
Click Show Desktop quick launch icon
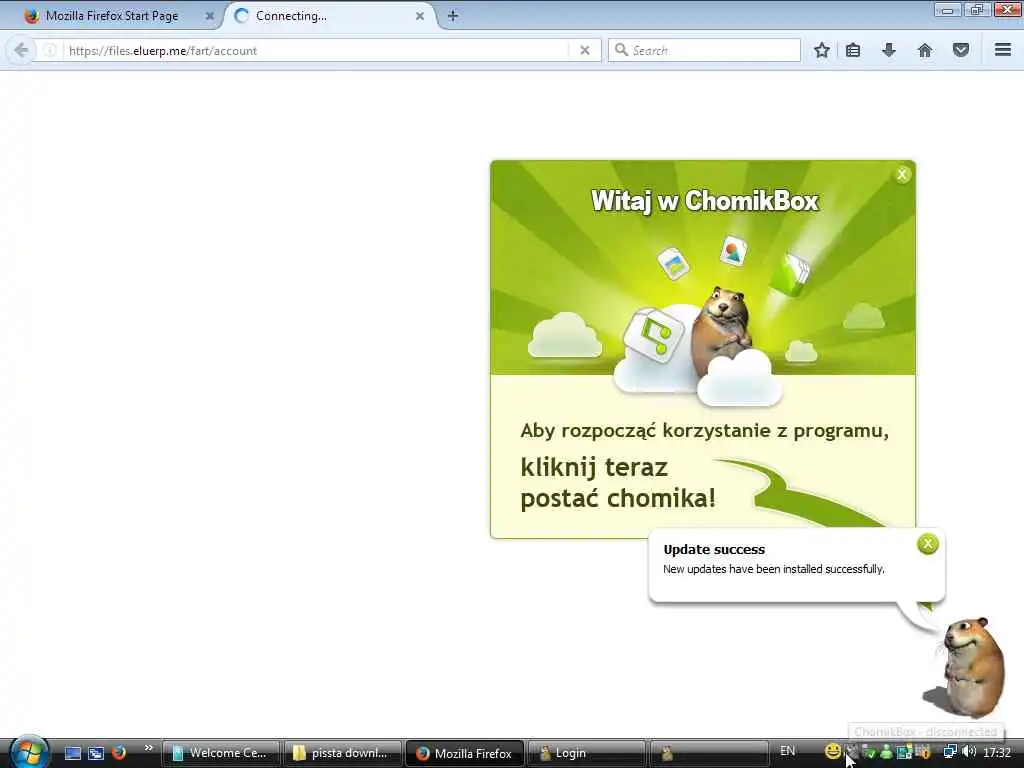(x=73, y=753)
